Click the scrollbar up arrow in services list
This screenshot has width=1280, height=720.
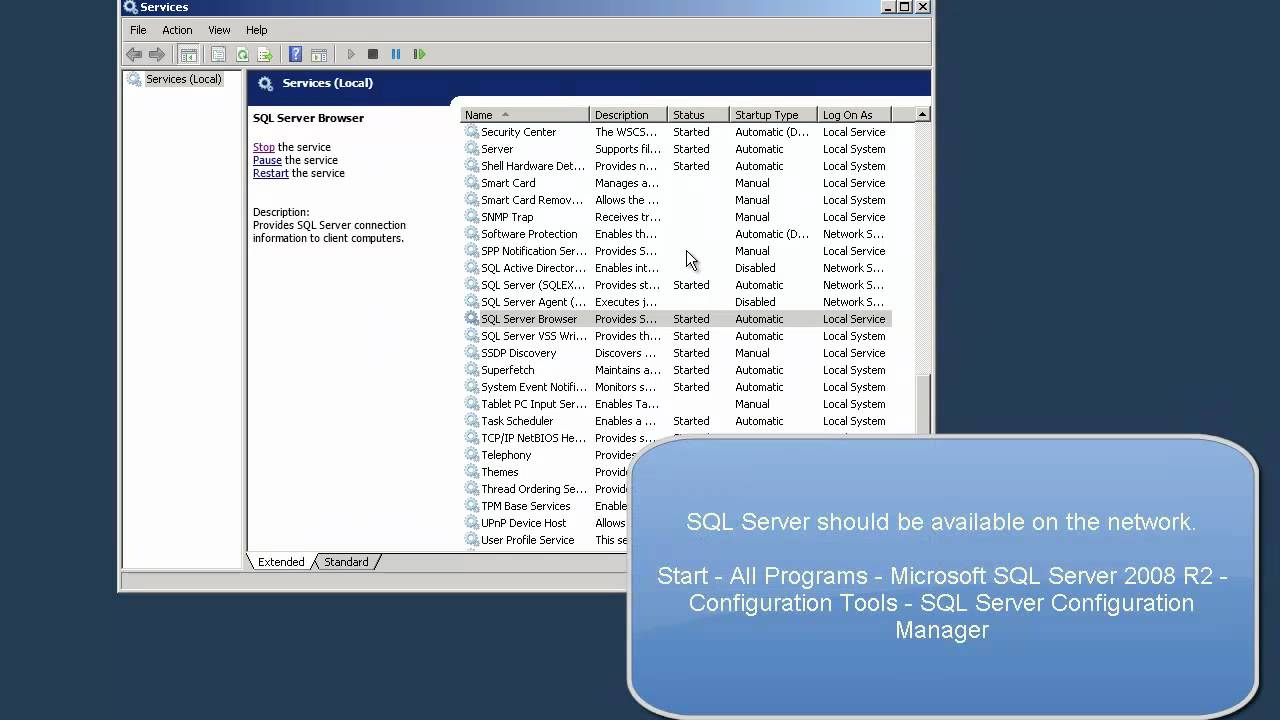tap(923, 114)
